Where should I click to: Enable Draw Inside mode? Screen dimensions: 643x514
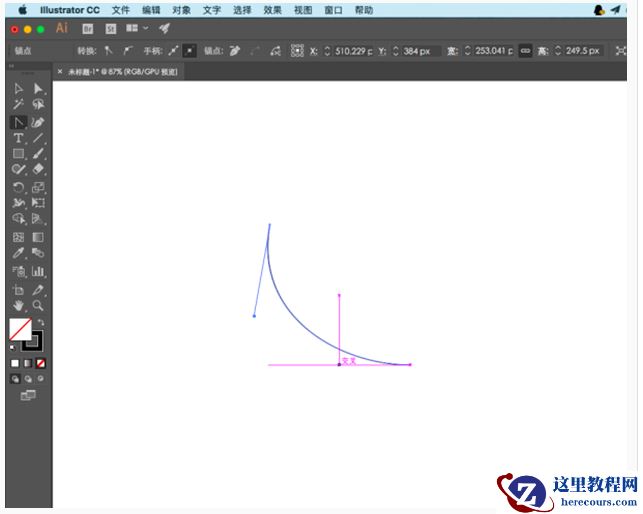pos(40,379)
